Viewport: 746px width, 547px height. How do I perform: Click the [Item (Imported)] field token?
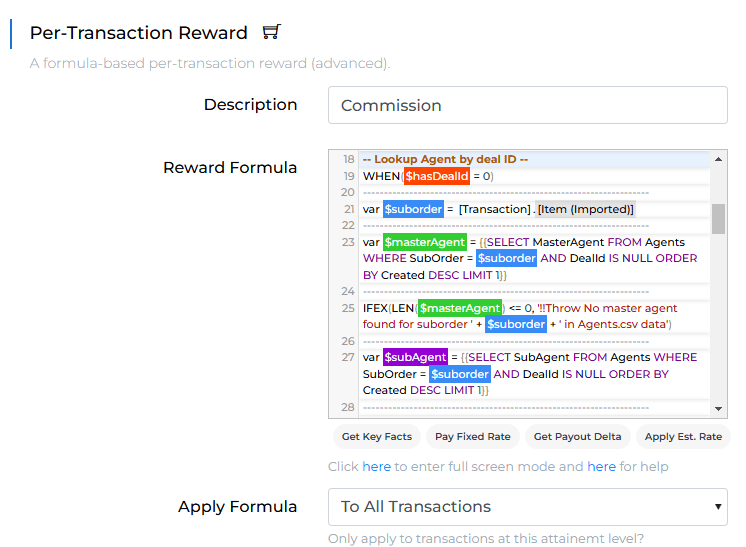(x=585, y=209)
